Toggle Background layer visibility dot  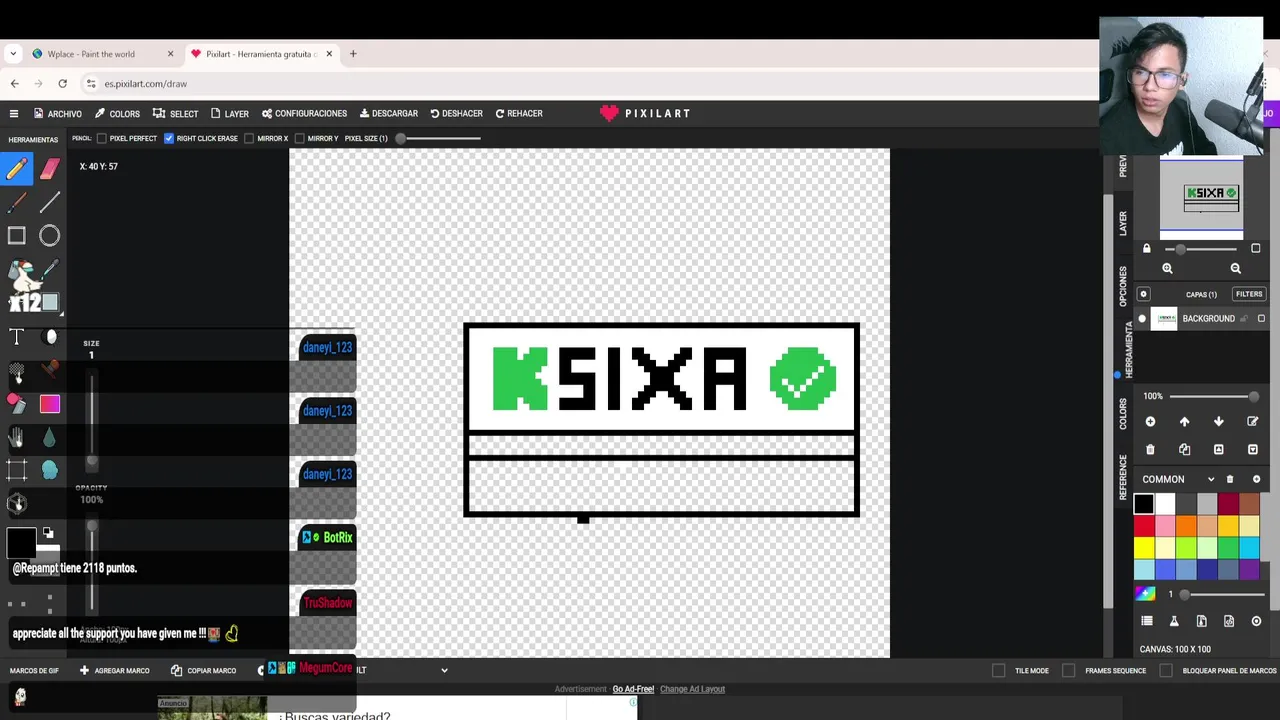pyautogui.click(x=1143, y=319)
